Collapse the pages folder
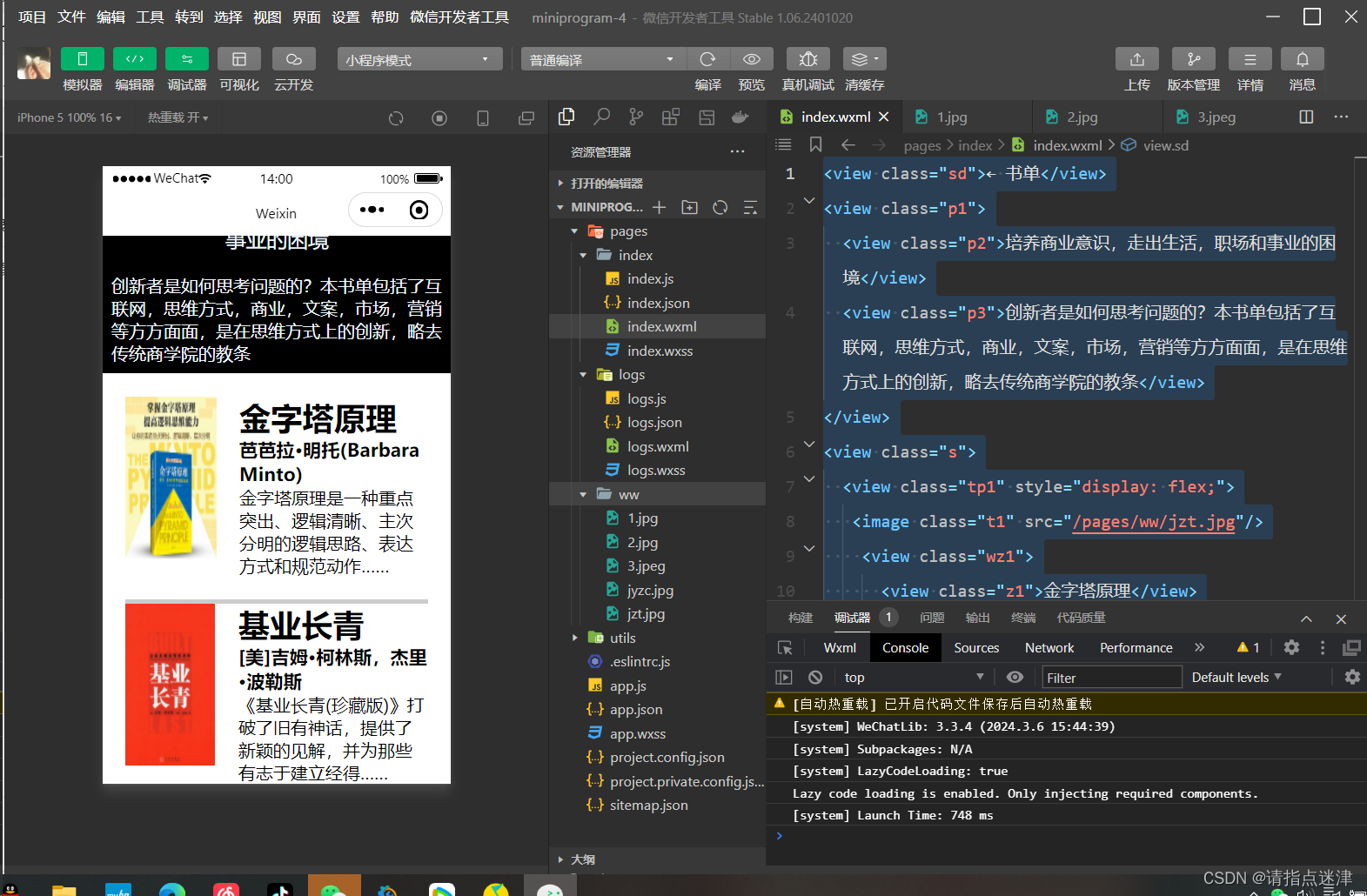This screenshot has width=1367, height=896. [574, 231]
